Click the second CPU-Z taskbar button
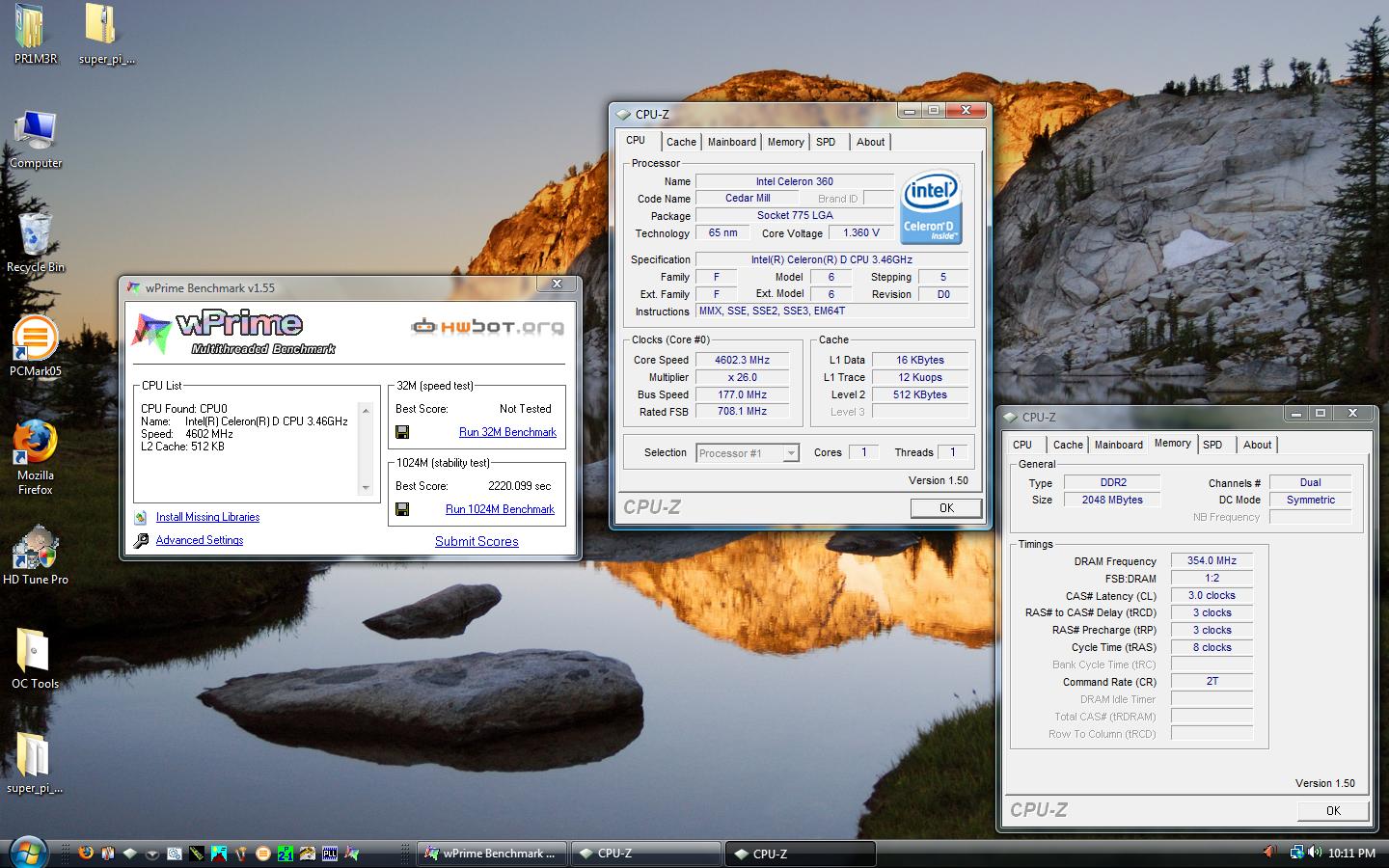This screenshot has height=868, width=1389. 802,854
